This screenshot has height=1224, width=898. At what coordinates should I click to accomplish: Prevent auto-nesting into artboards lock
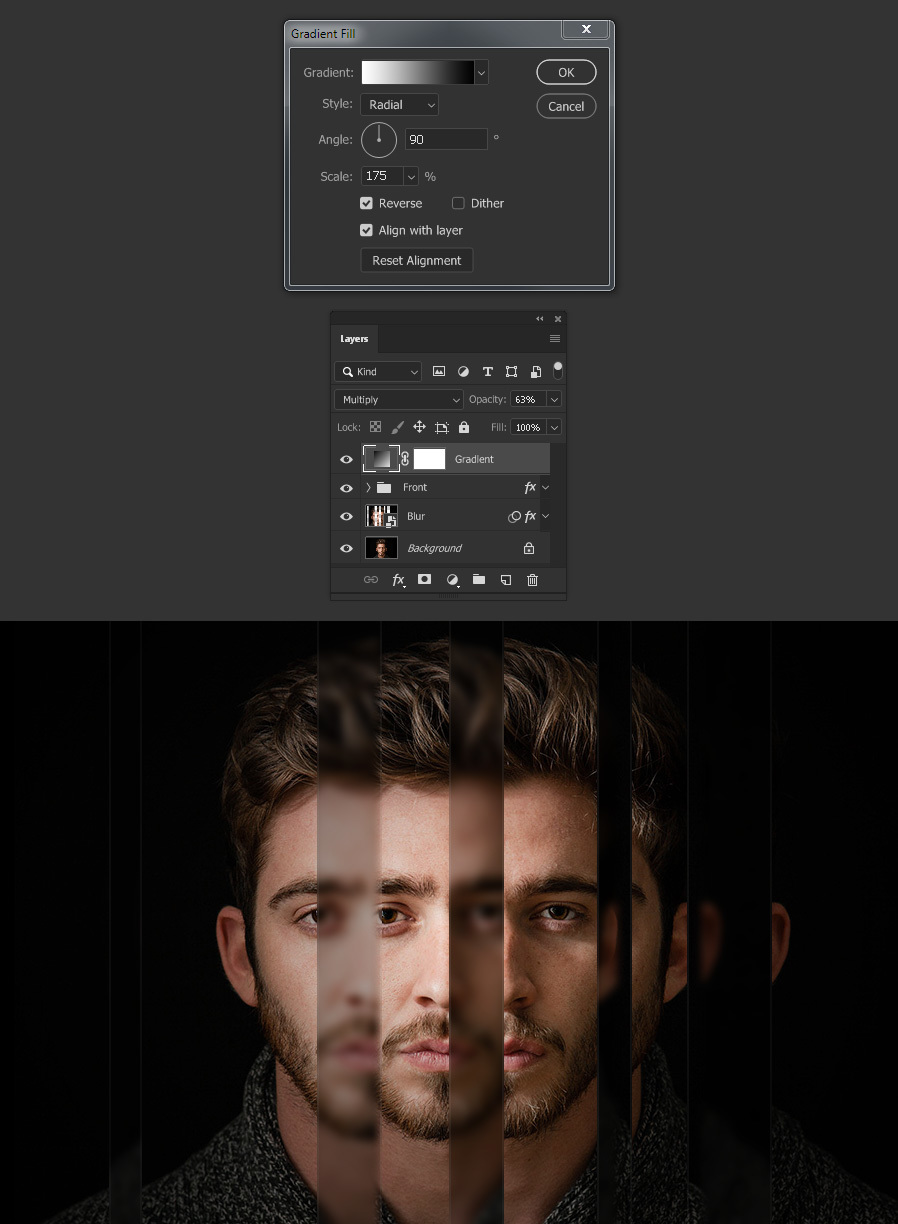tap(441, 427)
